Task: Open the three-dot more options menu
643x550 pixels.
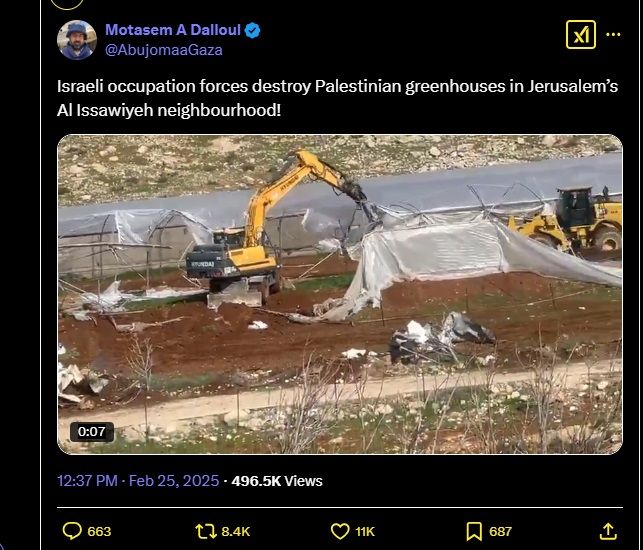Action: tap(613, 34)
